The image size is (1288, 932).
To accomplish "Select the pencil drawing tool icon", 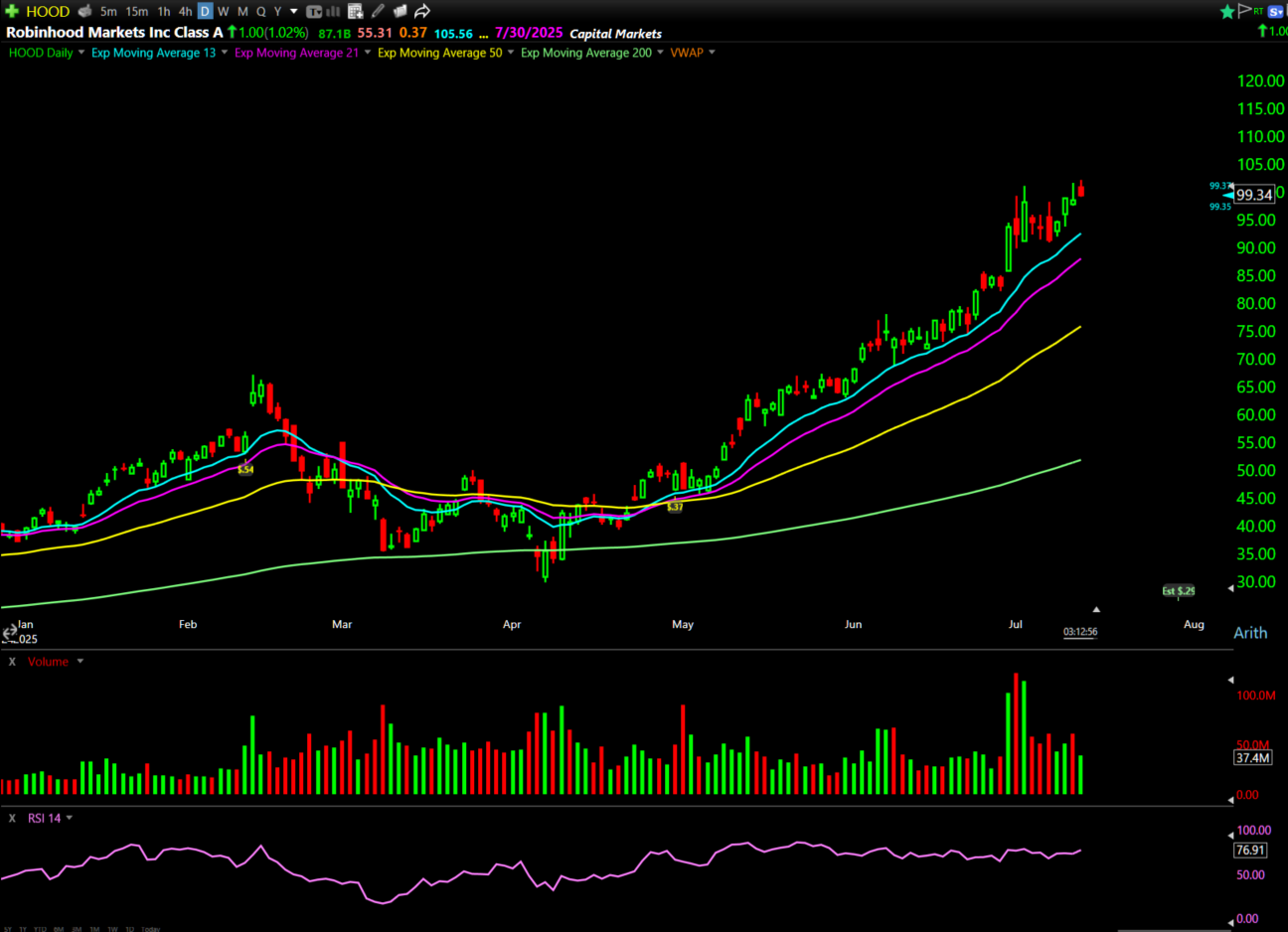I will tap(378, 11).
